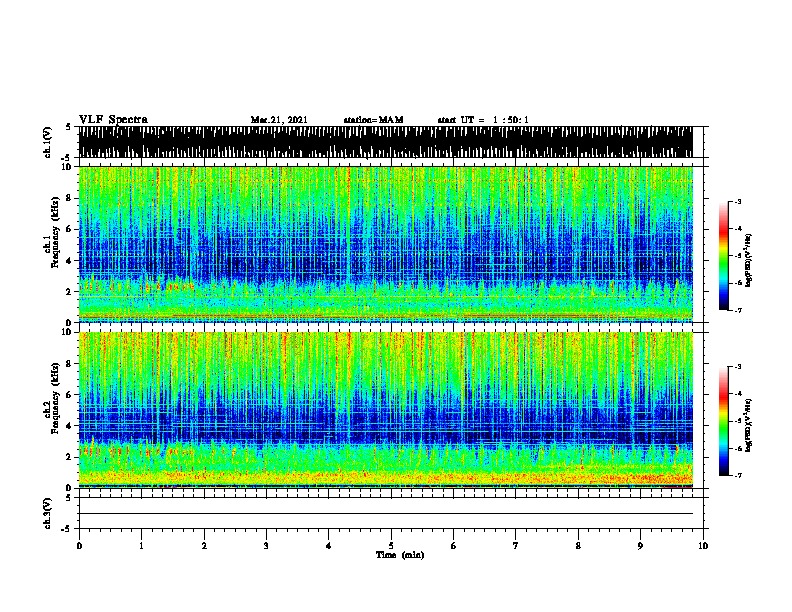Click the final time axis label "10"
The width and height of the screenshot is (792, 612).
coord(703,546)
